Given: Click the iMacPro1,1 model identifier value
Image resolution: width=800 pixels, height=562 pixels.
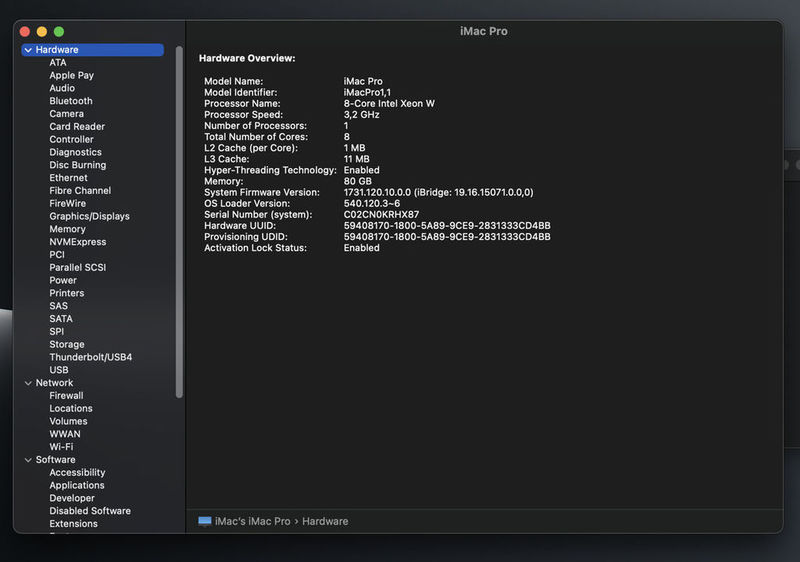Looking at the screenshot, I should (367, 93).
